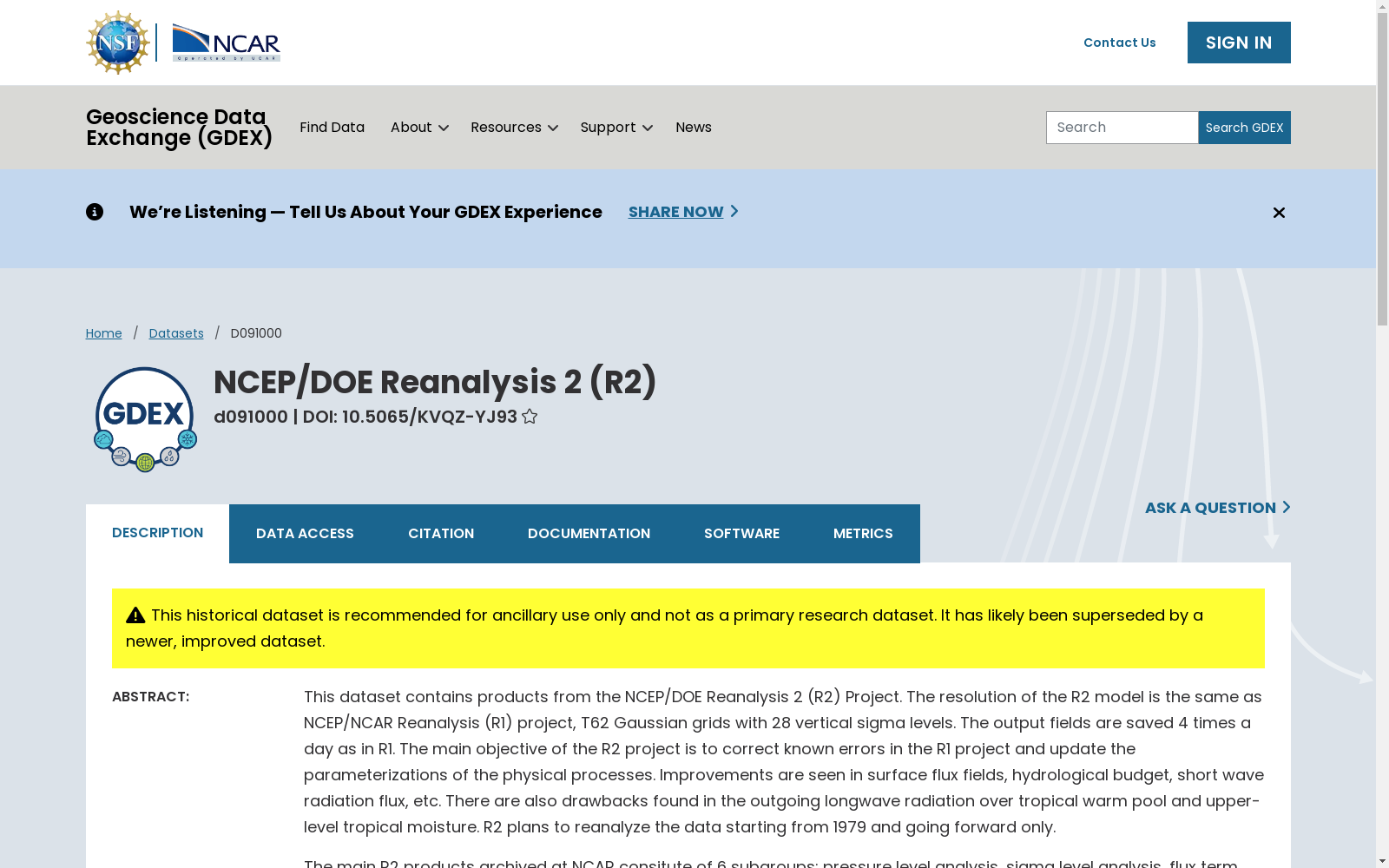Click the Ask a Question link
1389x868 pixels.
click(x=1217, y=508)
